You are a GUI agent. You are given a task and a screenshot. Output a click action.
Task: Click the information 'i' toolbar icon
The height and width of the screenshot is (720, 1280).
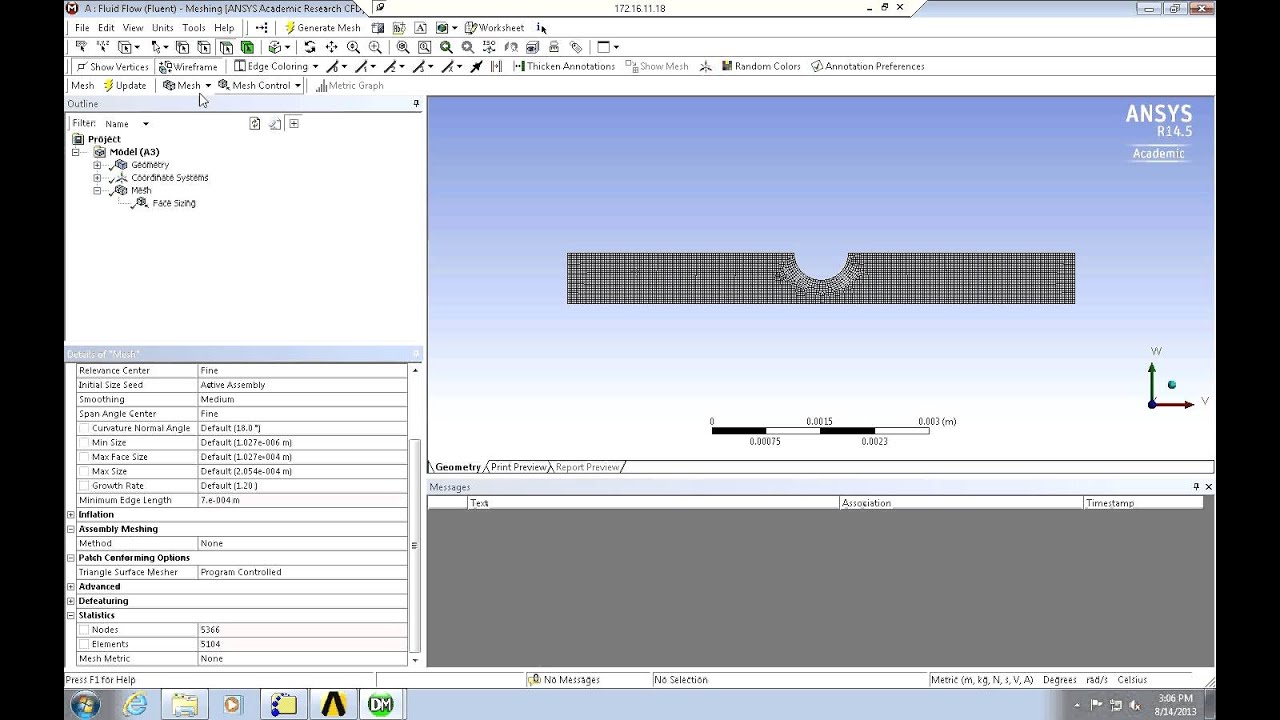[541, 28]
